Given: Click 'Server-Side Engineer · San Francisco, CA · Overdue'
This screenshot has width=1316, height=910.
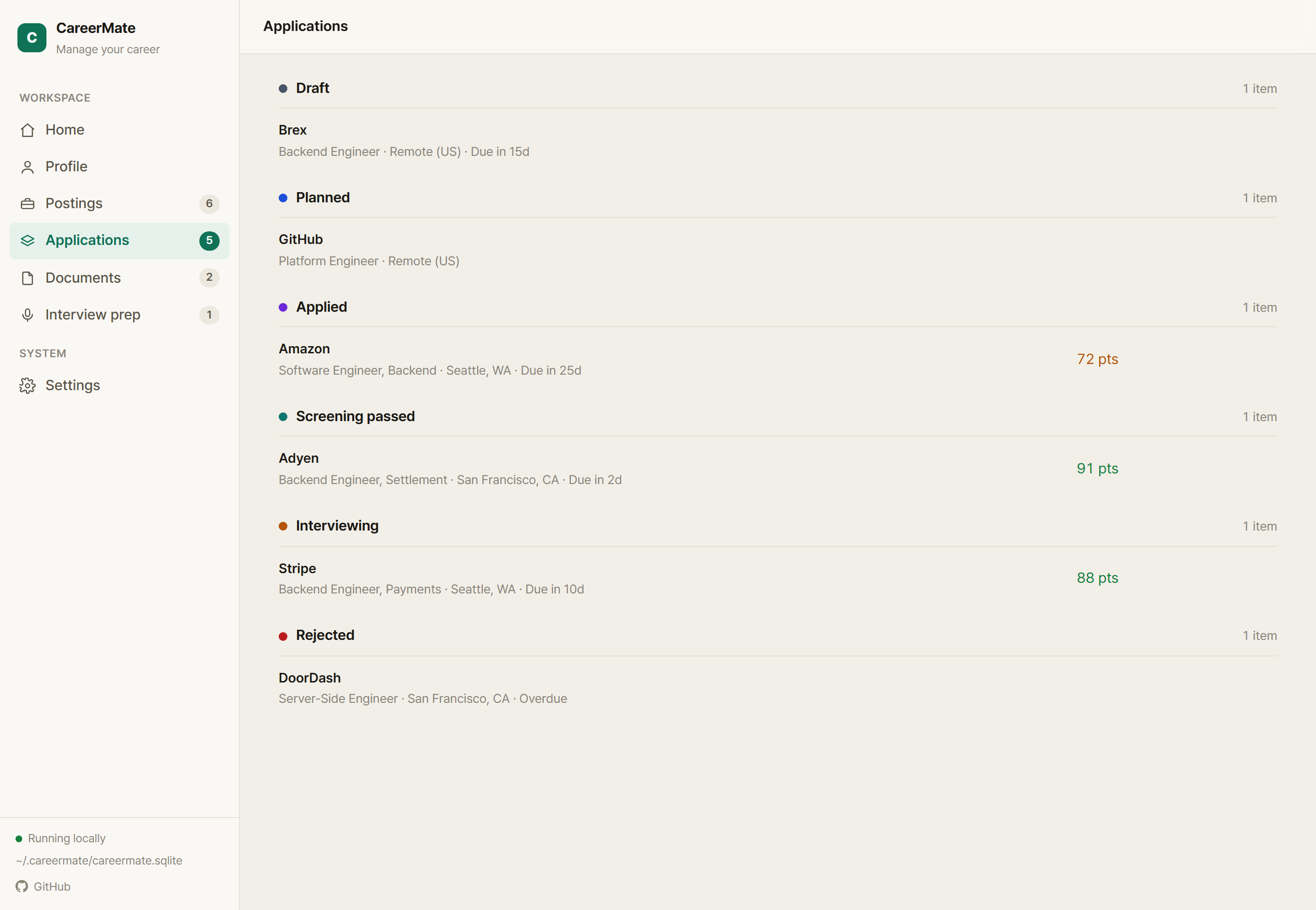Looking at the screenshot, I should (x=423, y=699).
